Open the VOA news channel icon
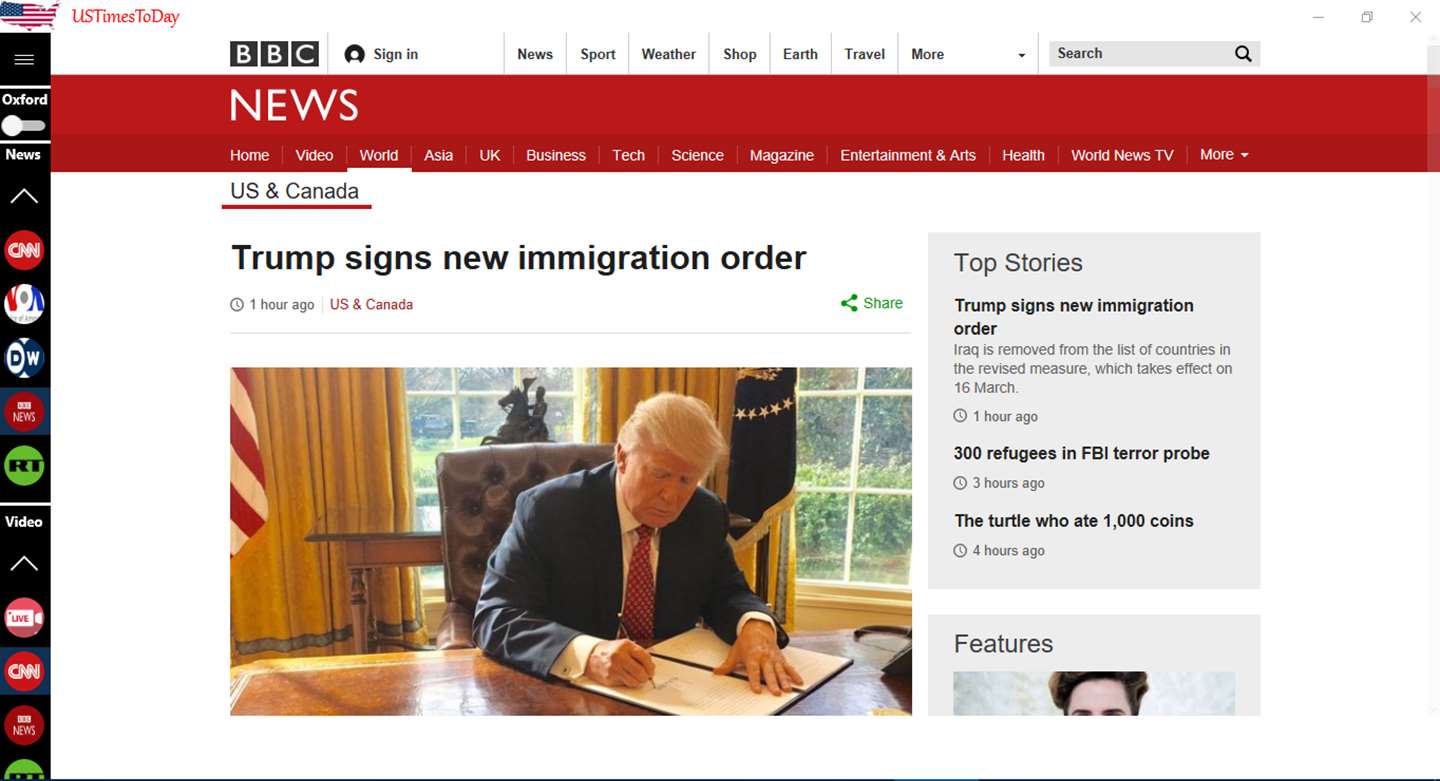 click(24, 304)
